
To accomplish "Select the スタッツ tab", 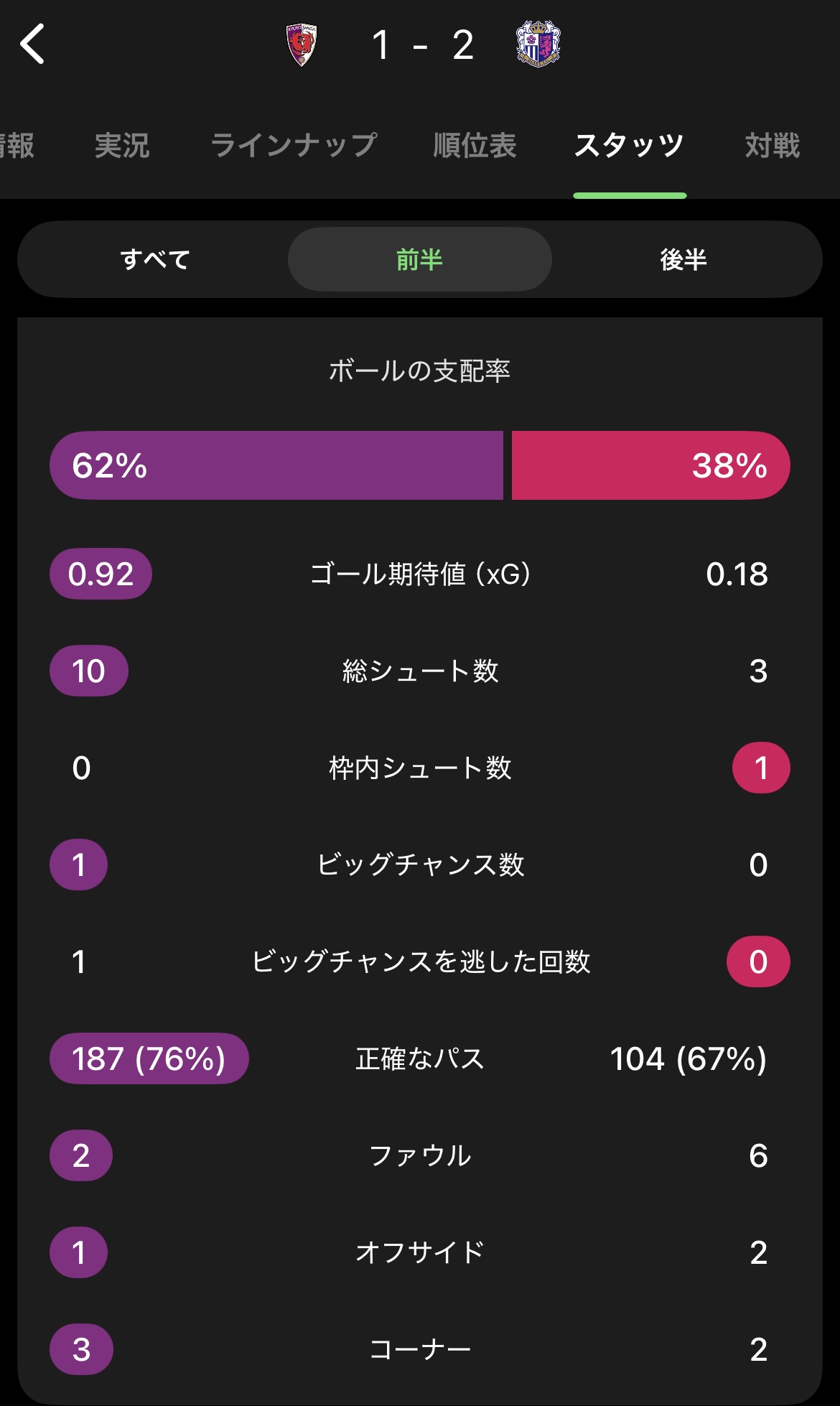I will point(629,146).
